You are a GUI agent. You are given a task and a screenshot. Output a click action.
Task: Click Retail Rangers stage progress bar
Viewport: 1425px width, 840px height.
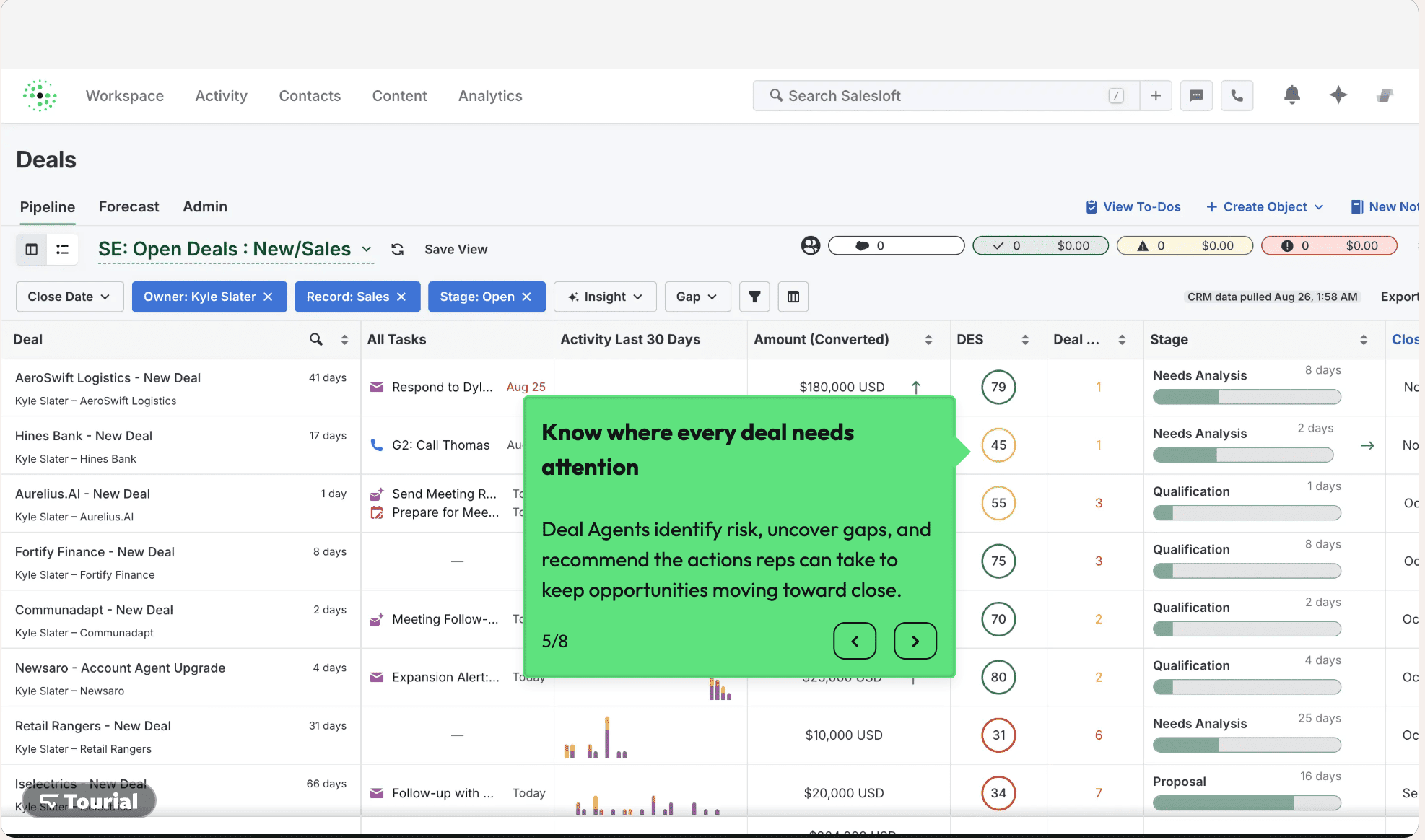coord(1247,745)
